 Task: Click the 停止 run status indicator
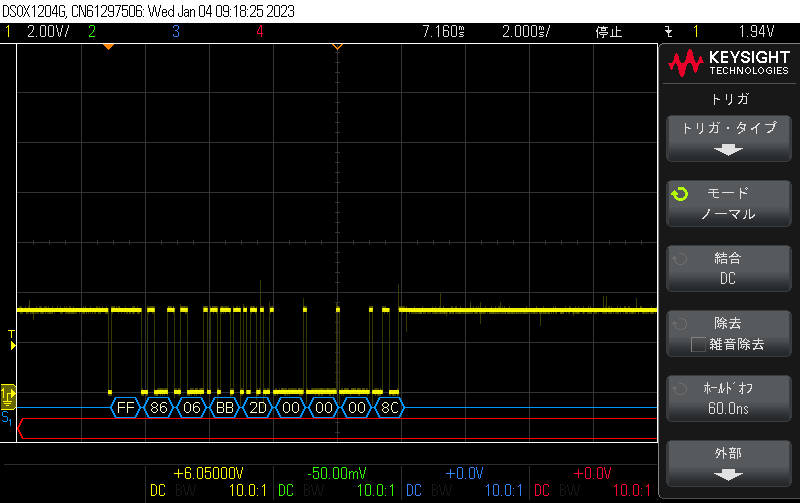coord(609,31)
